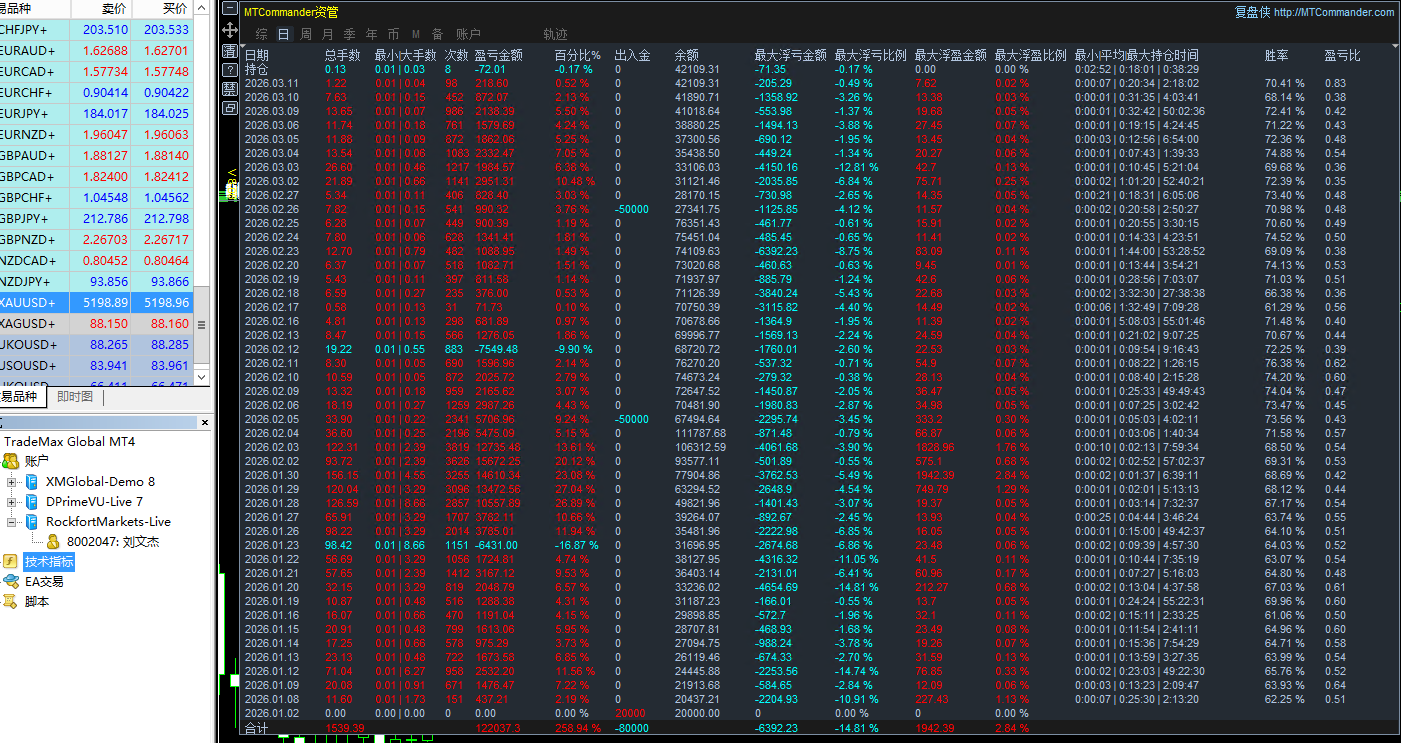This screenshot has width=1401, height=743.
Task: Click the overlapping windows restore icon
Action: click(x=230, y=107)
